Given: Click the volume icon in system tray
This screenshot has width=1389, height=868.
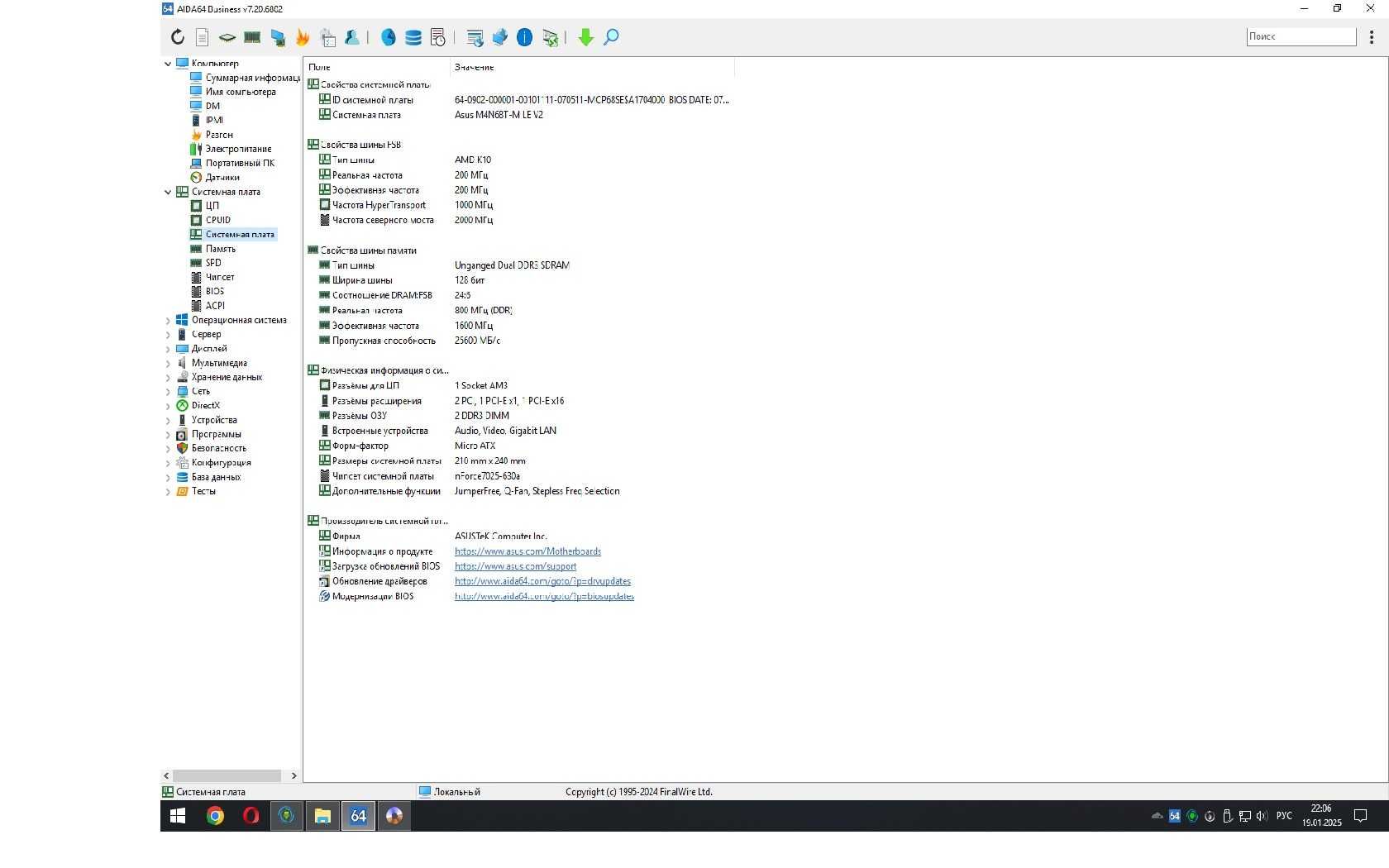Looking at the screenshot, I should 1261,816.
